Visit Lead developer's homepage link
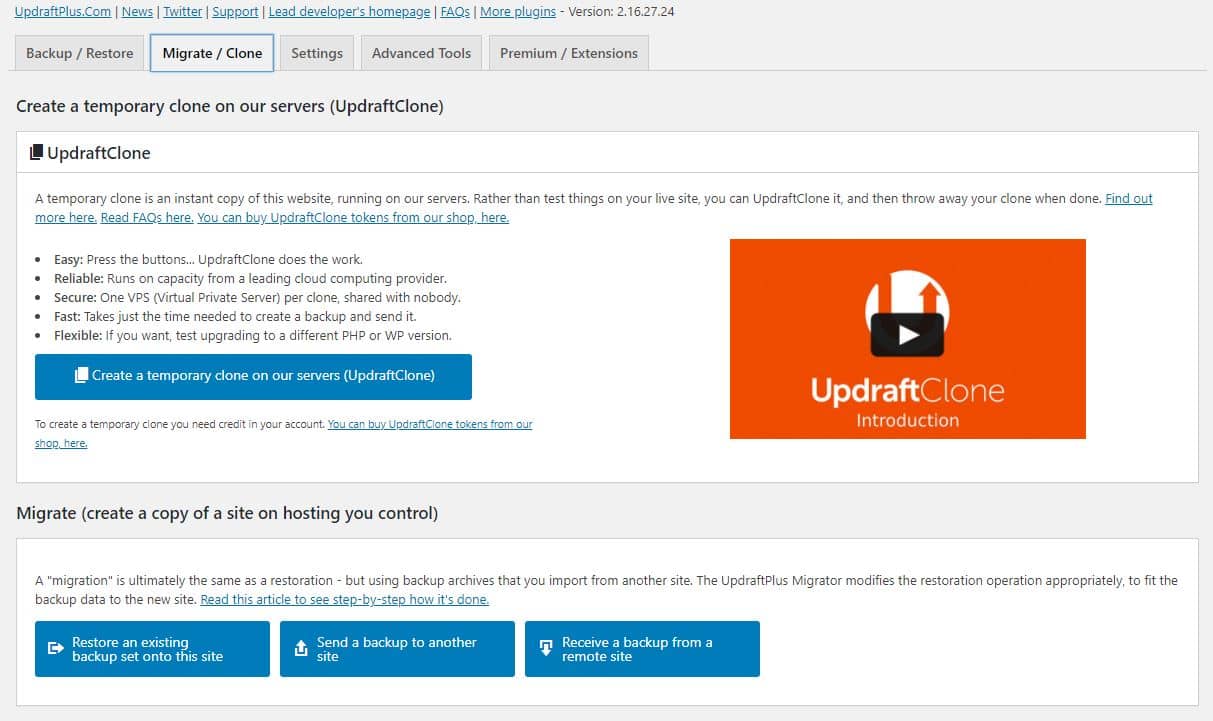Screen dimensions: 1213x721 pos(349,12)
